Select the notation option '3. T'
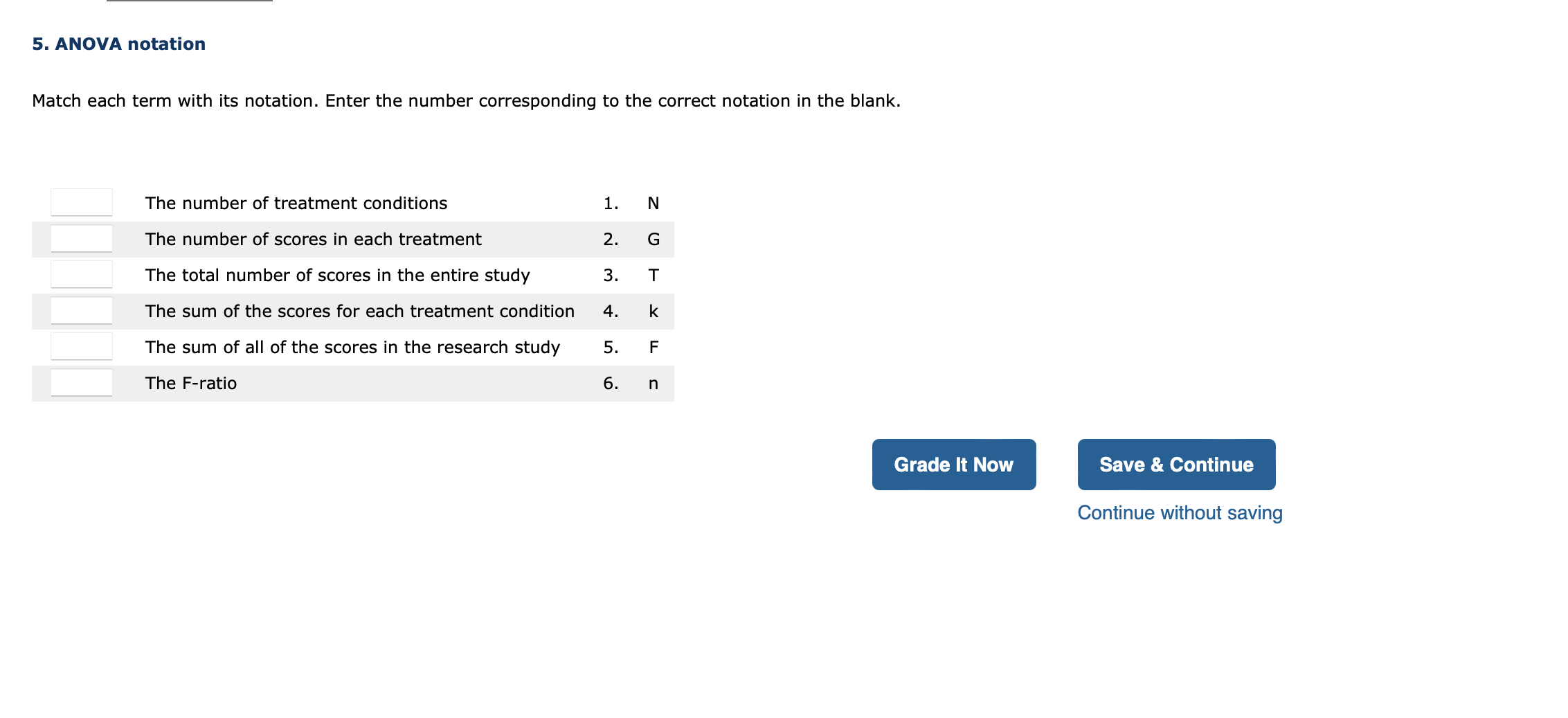The width and height of the screenshot is (1568, 718). pos(630,275)
